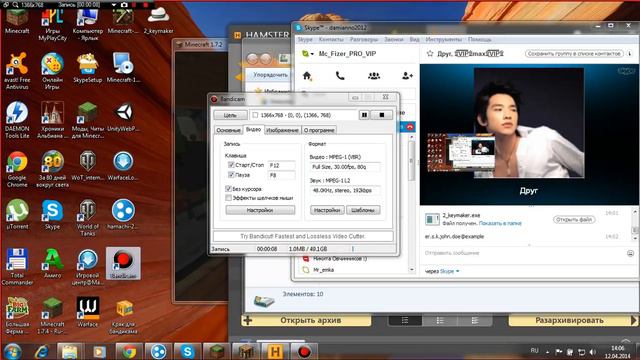Select SkypeSetup desktop icon
This screenshot has width=640, height=360.
[x=87, y=68]
